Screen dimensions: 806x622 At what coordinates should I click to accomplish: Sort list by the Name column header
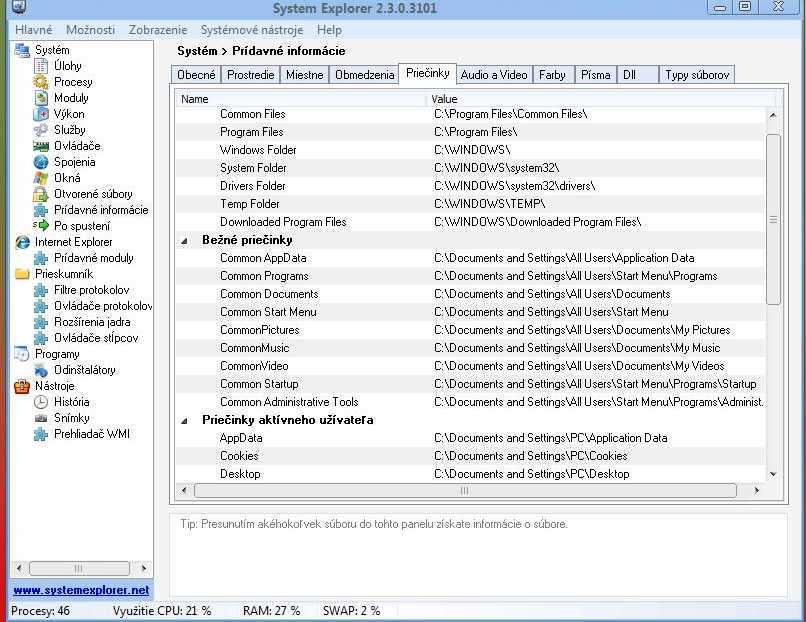point(300,99)
